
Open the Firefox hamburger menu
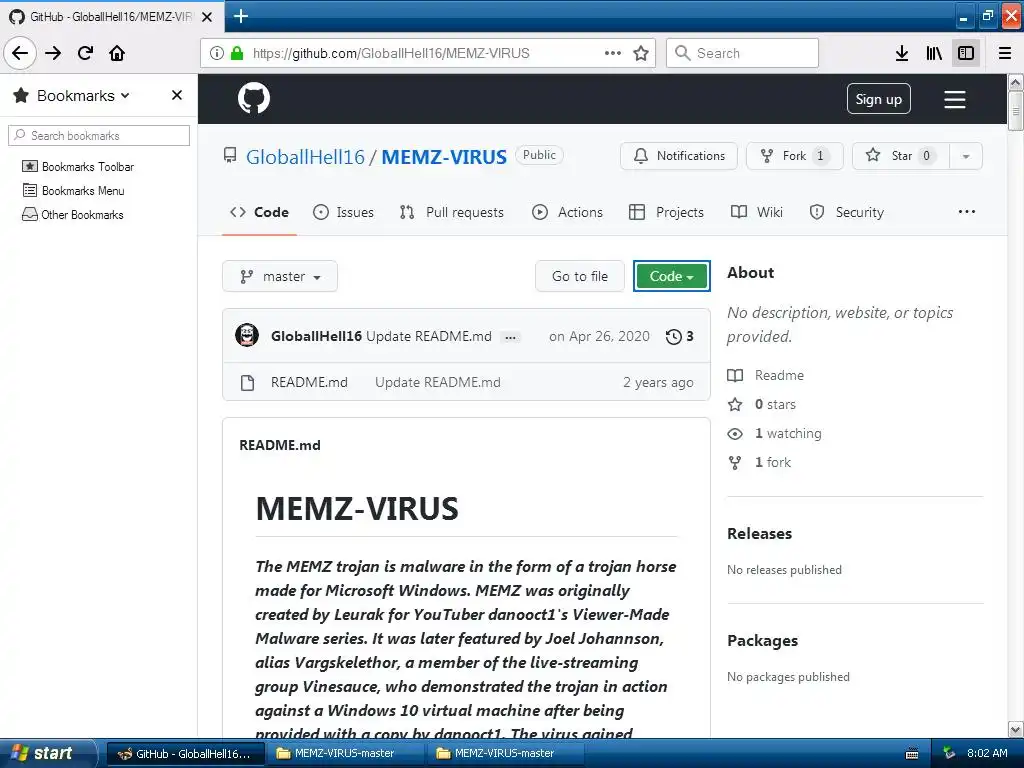(1005, 53)
